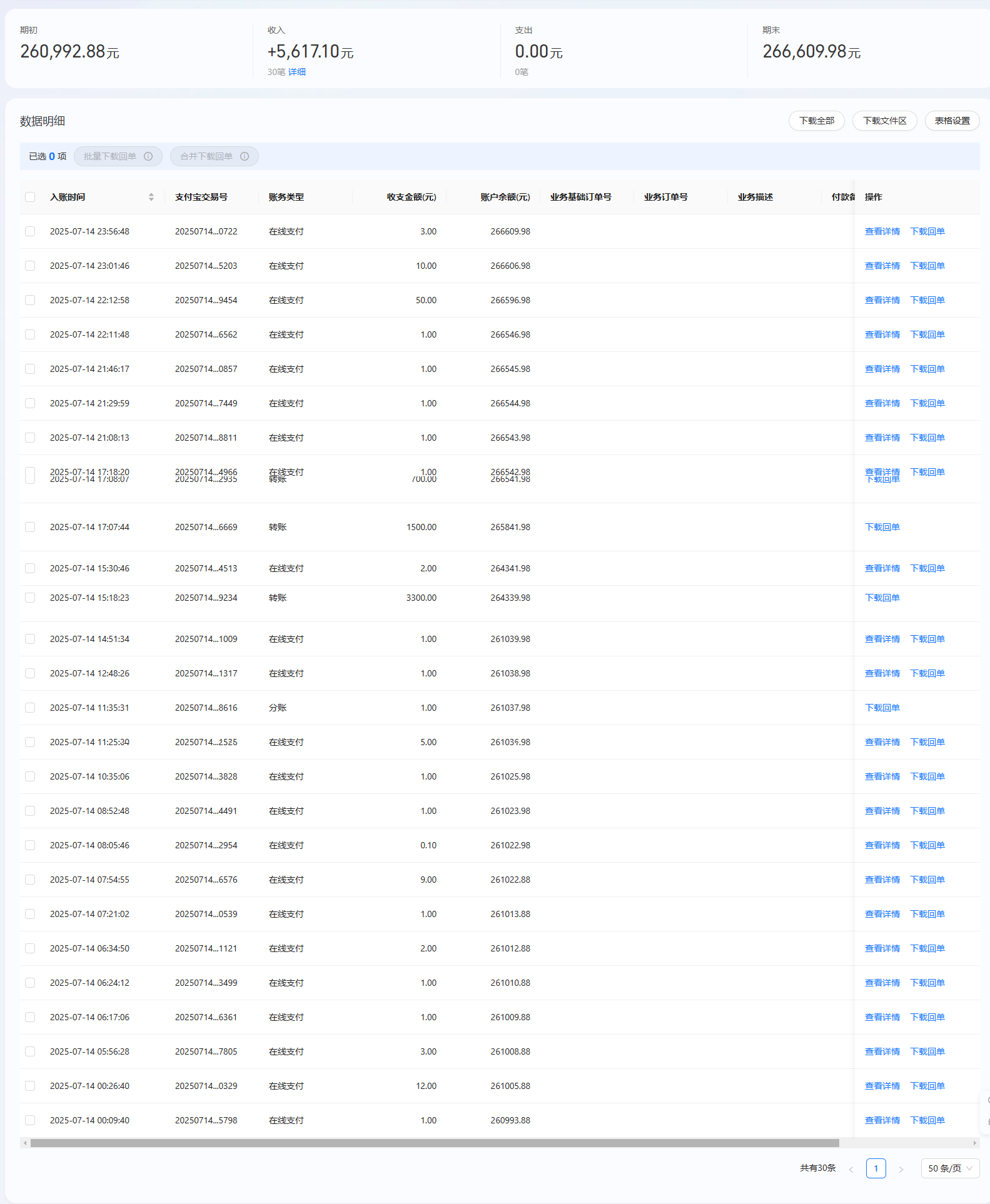Click the 收支金额(元) column header
Image resolution: width=990 pixels, height=1204 pixels.
[412, 197]
